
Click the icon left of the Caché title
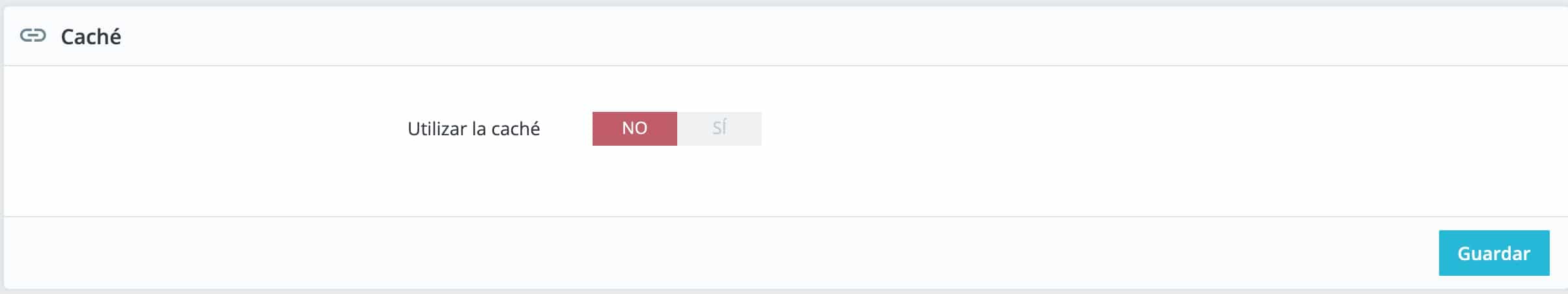(33, 36)
